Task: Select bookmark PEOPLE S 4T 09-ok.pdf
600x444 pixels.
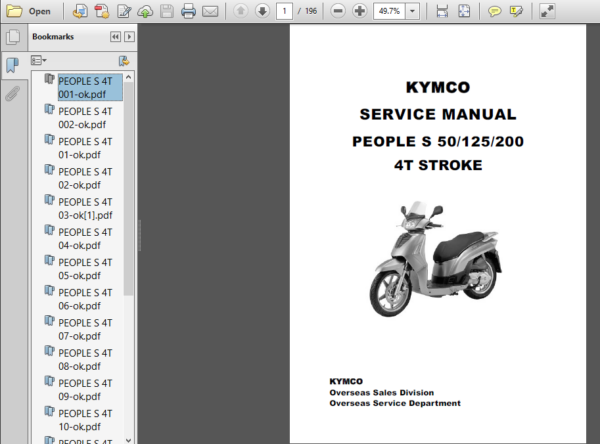Action: tap(85, 390)
